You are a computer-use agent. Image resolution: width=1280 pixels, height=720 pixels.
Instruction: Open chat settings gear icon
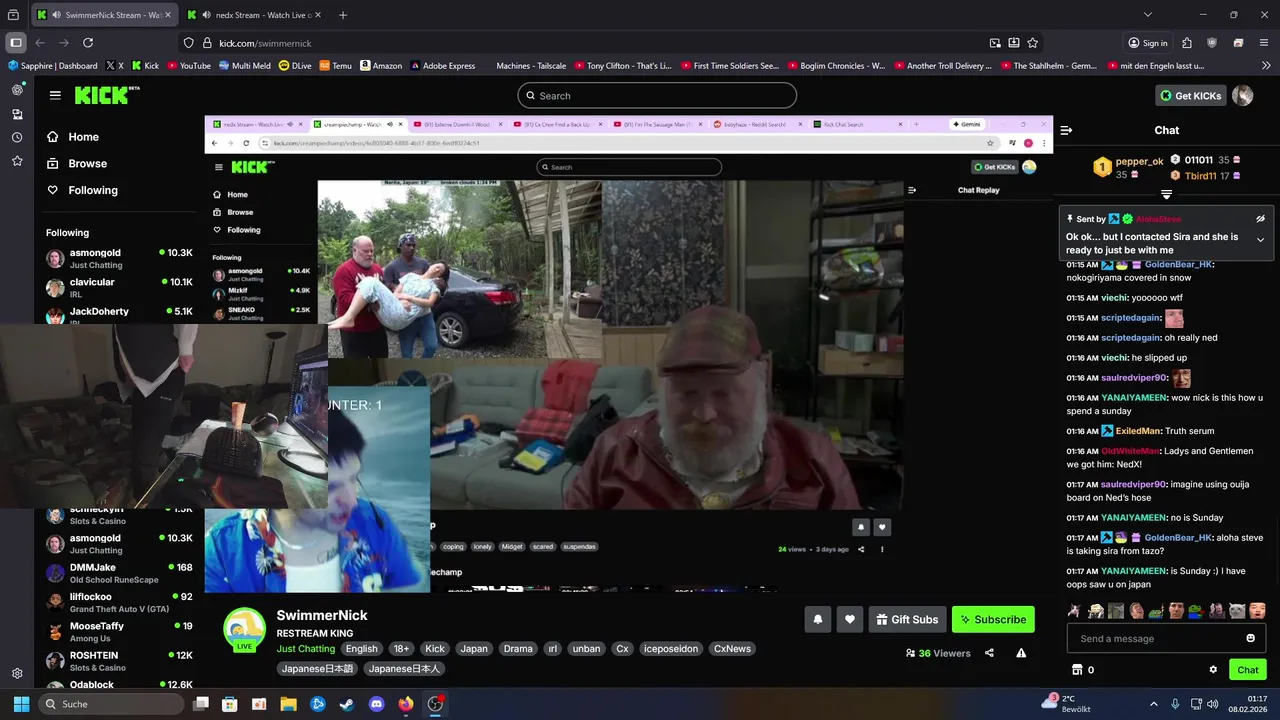click(1213, 670)
